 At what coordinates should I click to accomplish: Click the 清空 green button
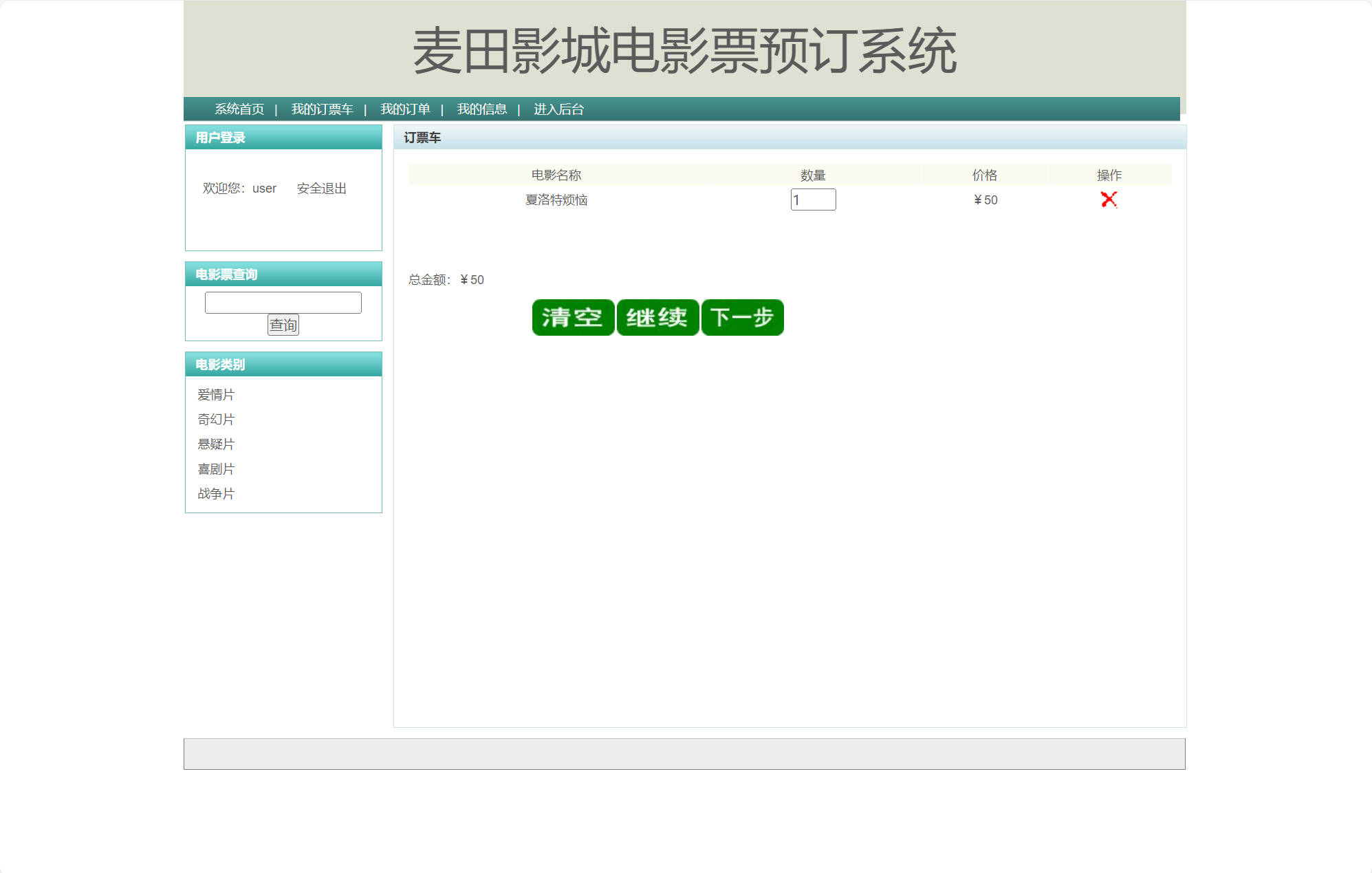click(573, 317)
